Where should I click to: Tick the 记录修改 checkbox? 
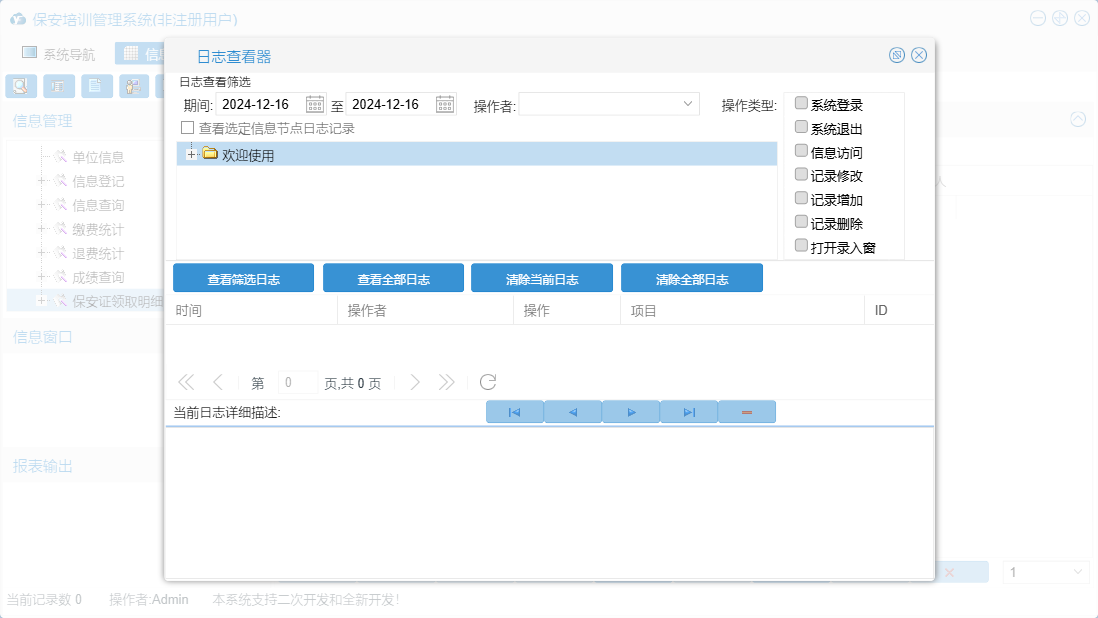(801, 174)
